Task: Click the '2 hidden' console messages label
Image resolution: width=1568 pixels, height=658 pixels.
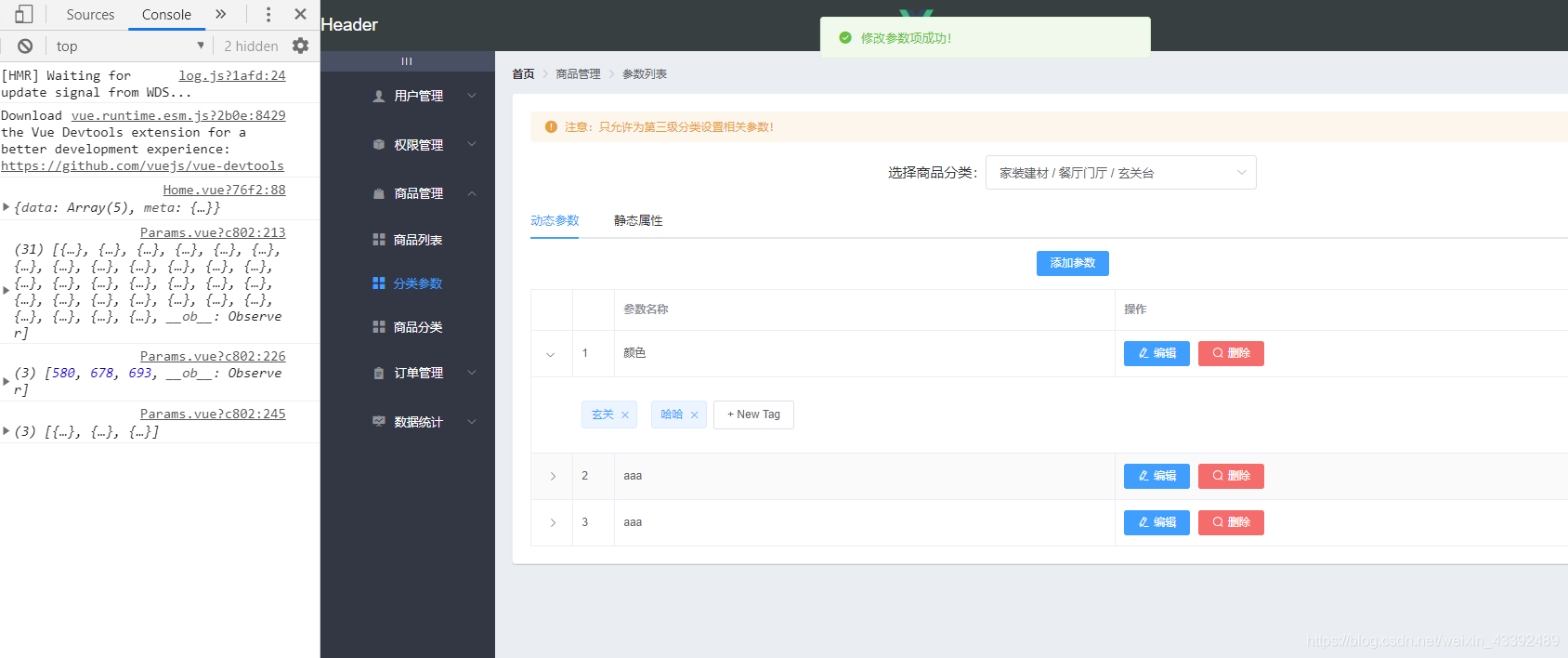Action: coord(251,46)
